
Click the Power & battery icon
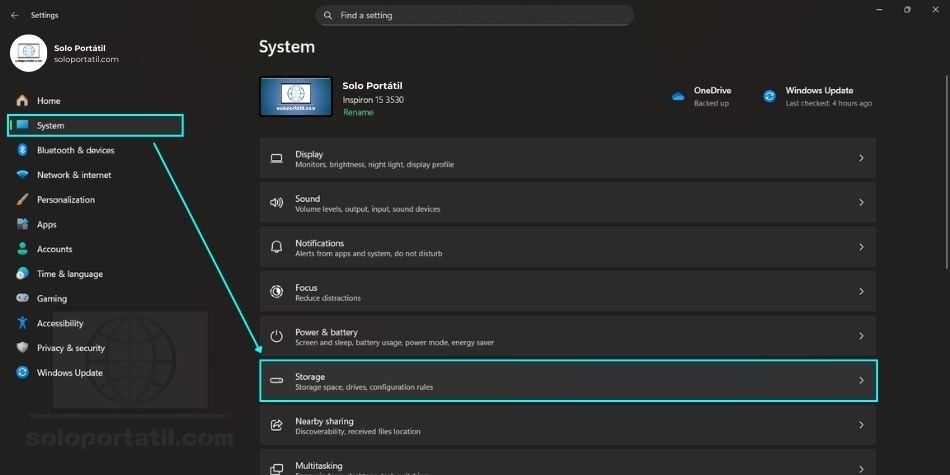click(x=276, y=336)
